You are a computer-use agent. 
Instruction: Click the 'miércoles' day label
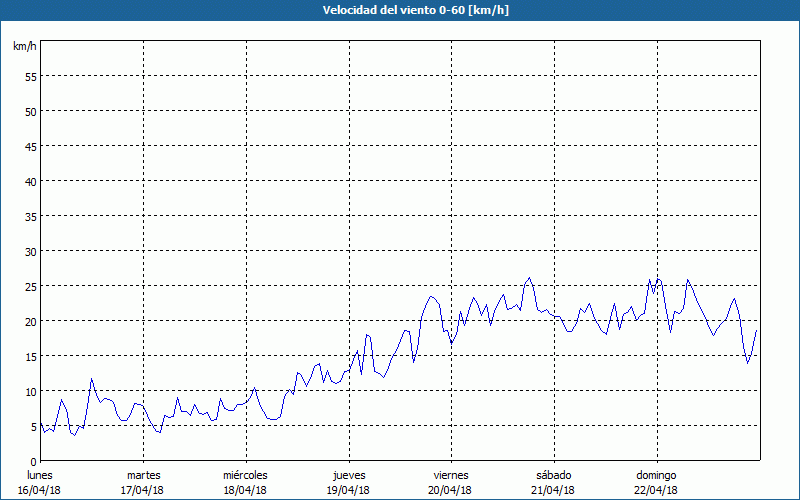[245, 475]
